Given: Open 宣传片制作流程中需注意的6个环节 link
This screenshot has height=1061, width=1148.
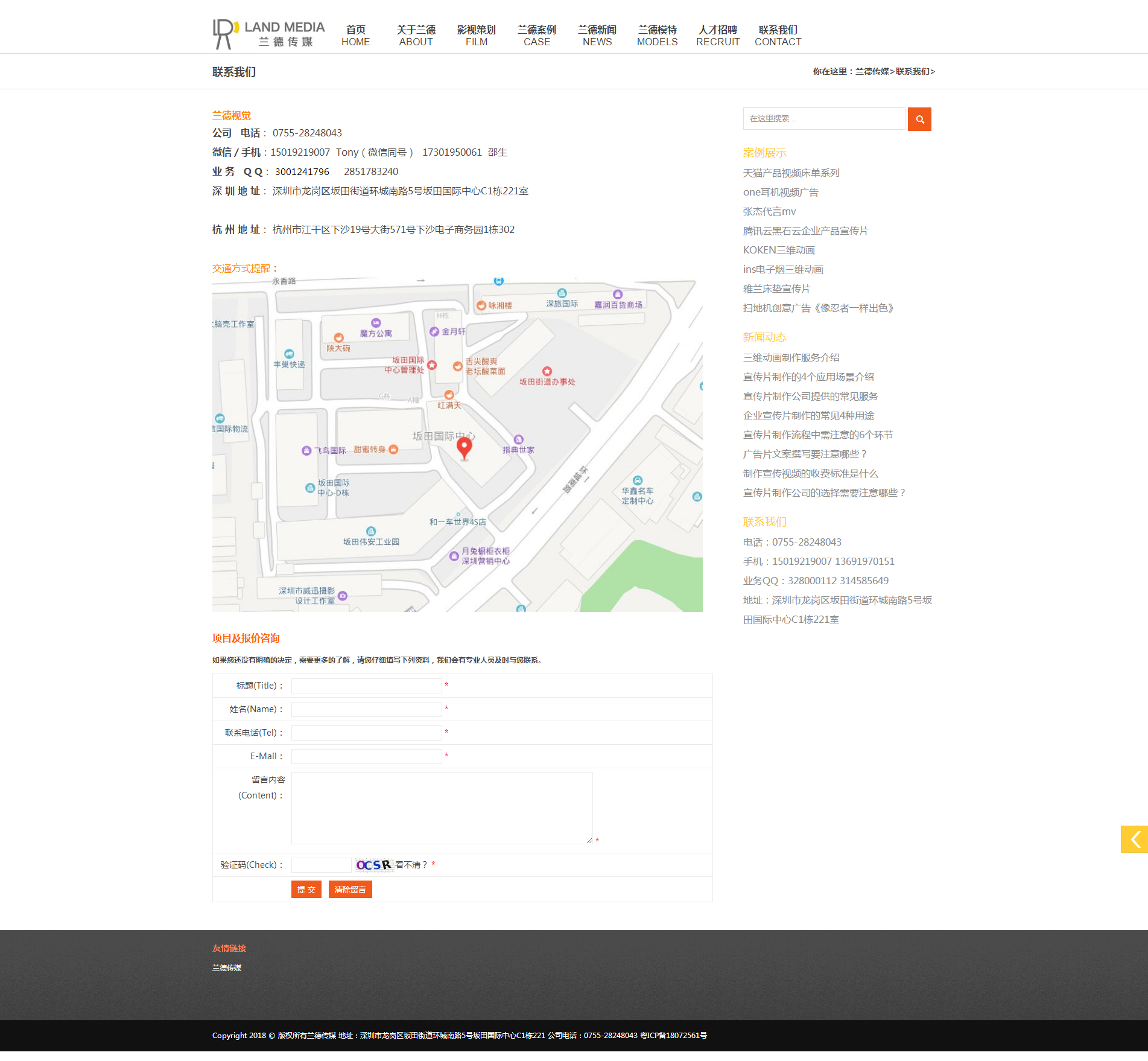Looking at the screenshot, I should [818, 435].
